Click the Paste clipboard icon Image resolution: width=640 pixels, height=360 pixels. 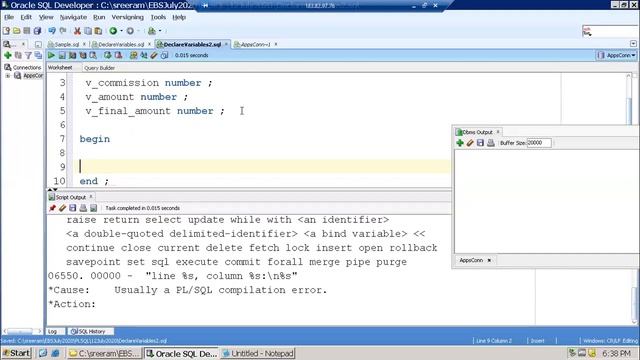pyautogui.click(x=98, y=31)
